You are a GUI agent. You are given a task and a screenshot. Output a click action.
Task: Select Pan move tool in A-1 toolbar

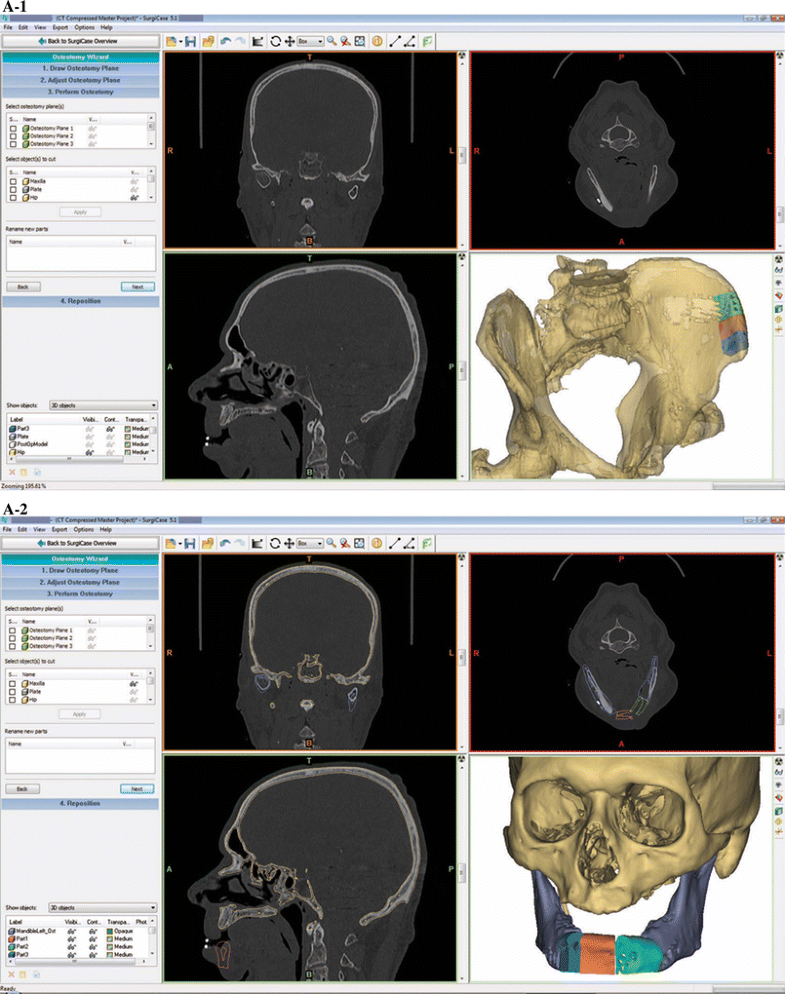(289, 42)
